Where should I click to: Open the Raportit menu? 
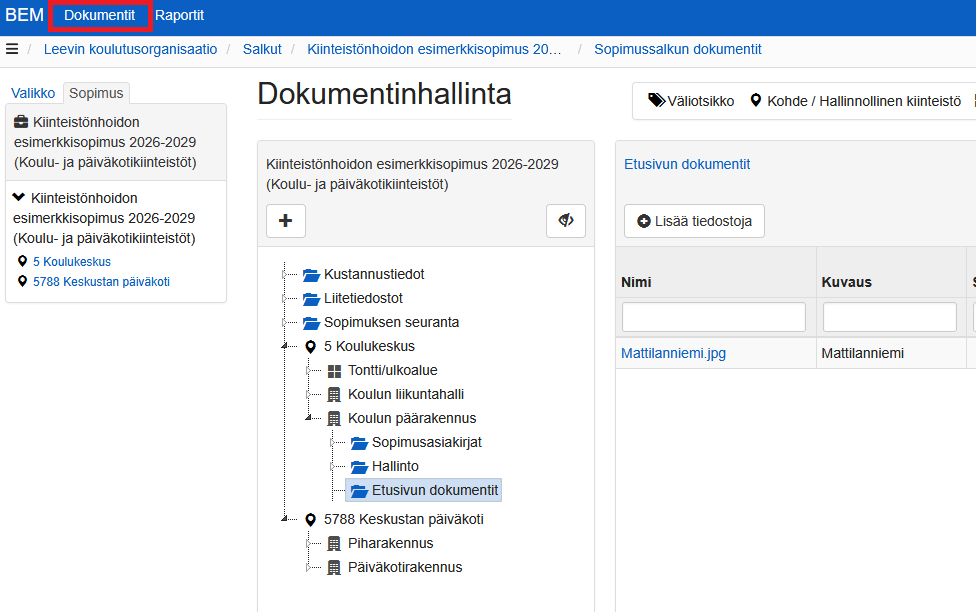click(179, 16)
